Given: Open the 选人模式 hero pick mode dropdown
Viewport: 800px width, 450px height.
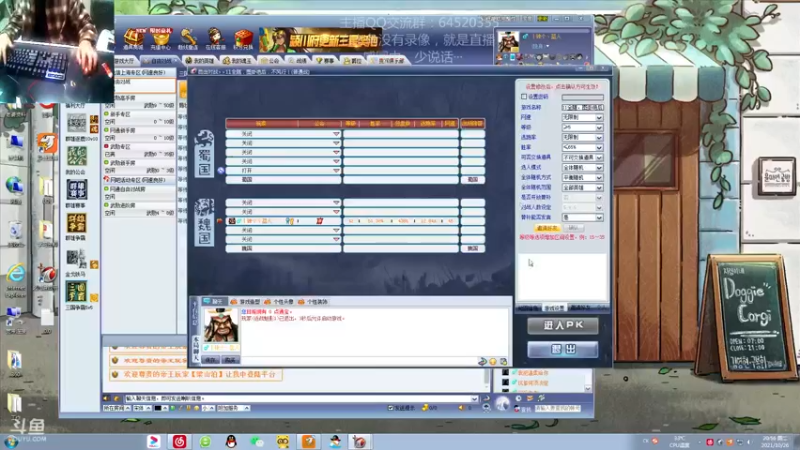Looking at the screenshot, I should (x=583, y=167).
